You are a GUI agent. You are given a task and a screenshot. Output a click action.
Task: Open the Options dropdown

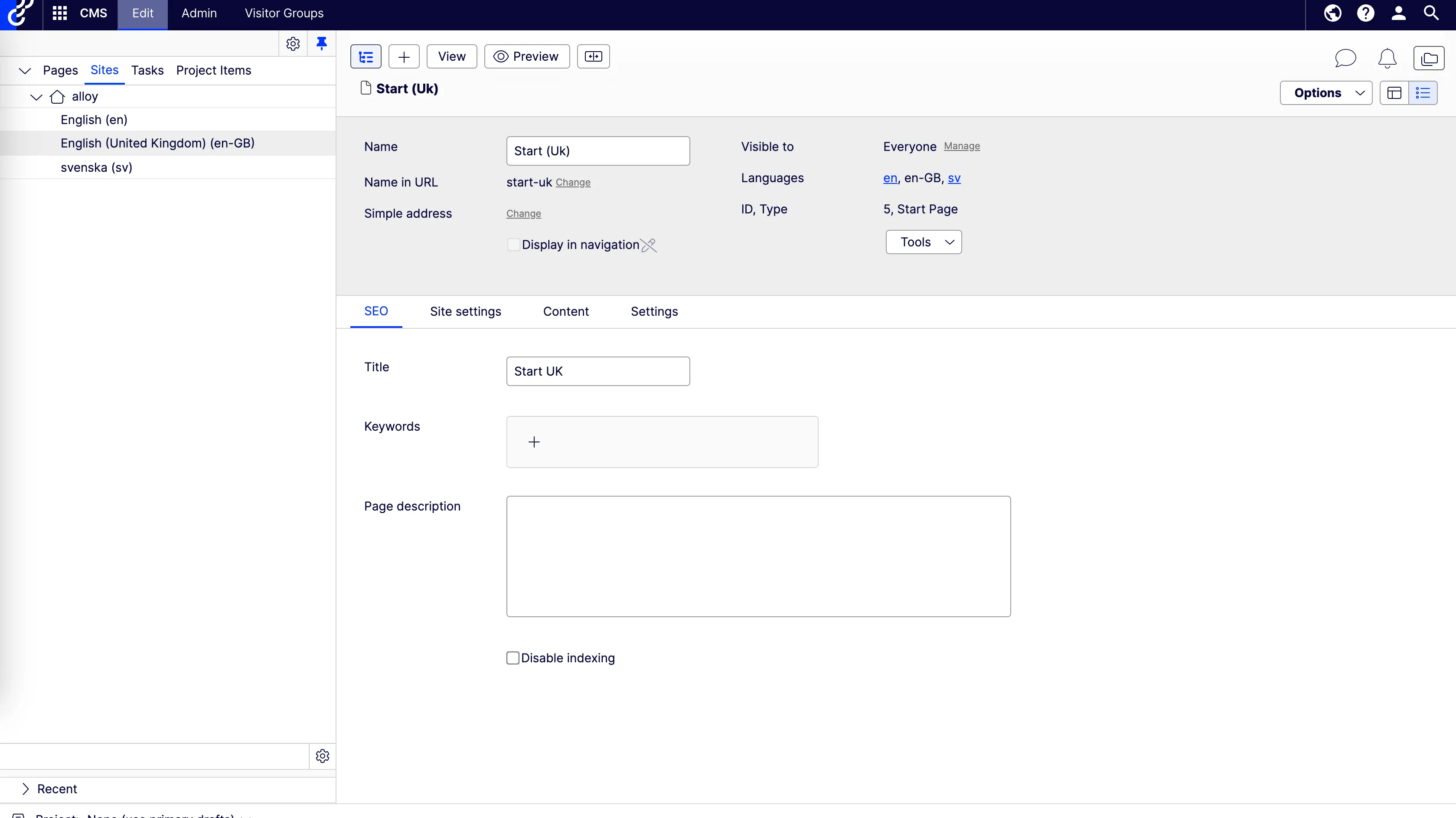[1326, 93]
